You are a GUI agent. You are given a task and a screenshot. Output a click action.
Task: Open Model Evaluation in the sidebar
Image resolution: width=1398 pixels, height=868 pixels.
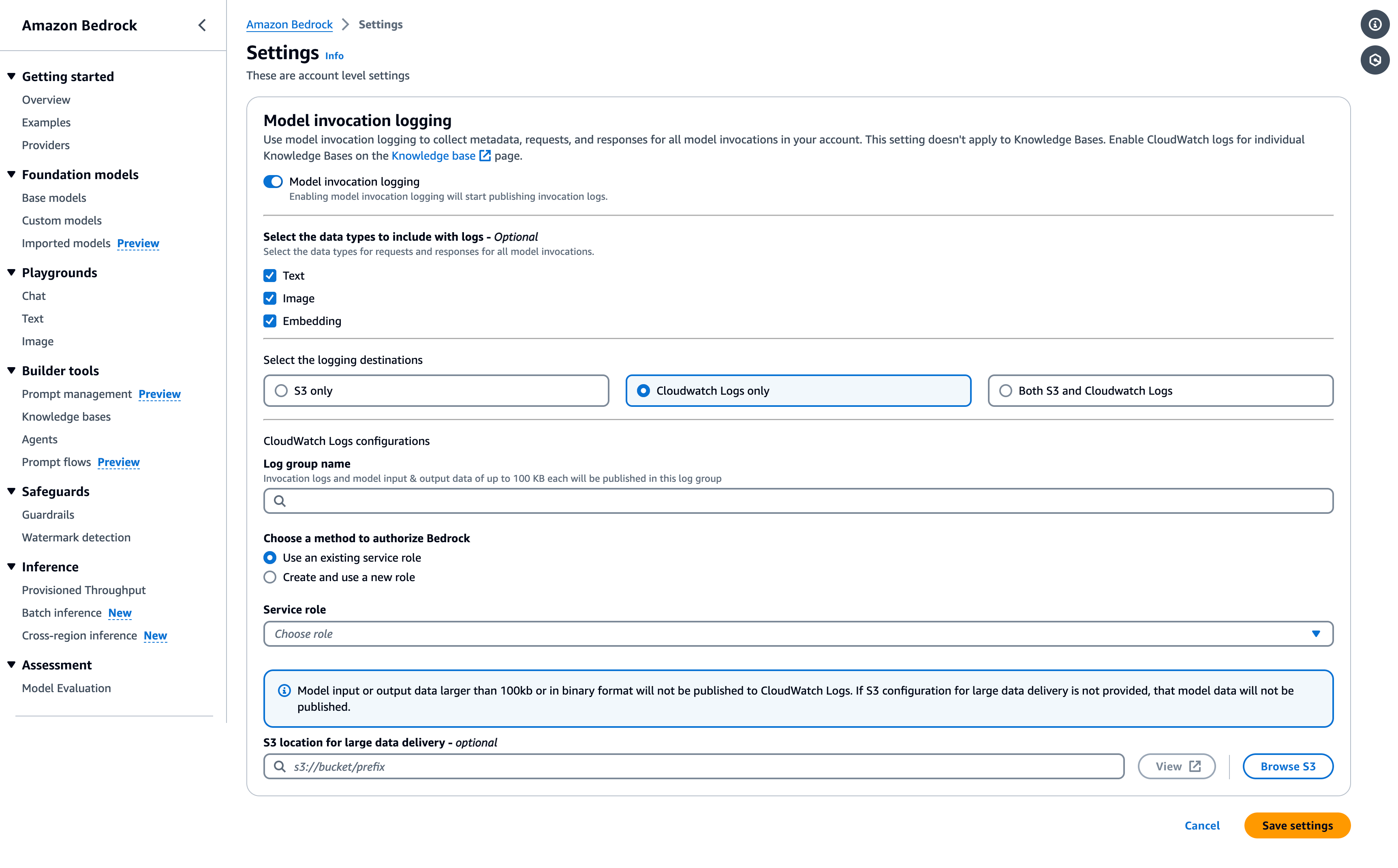66,688
